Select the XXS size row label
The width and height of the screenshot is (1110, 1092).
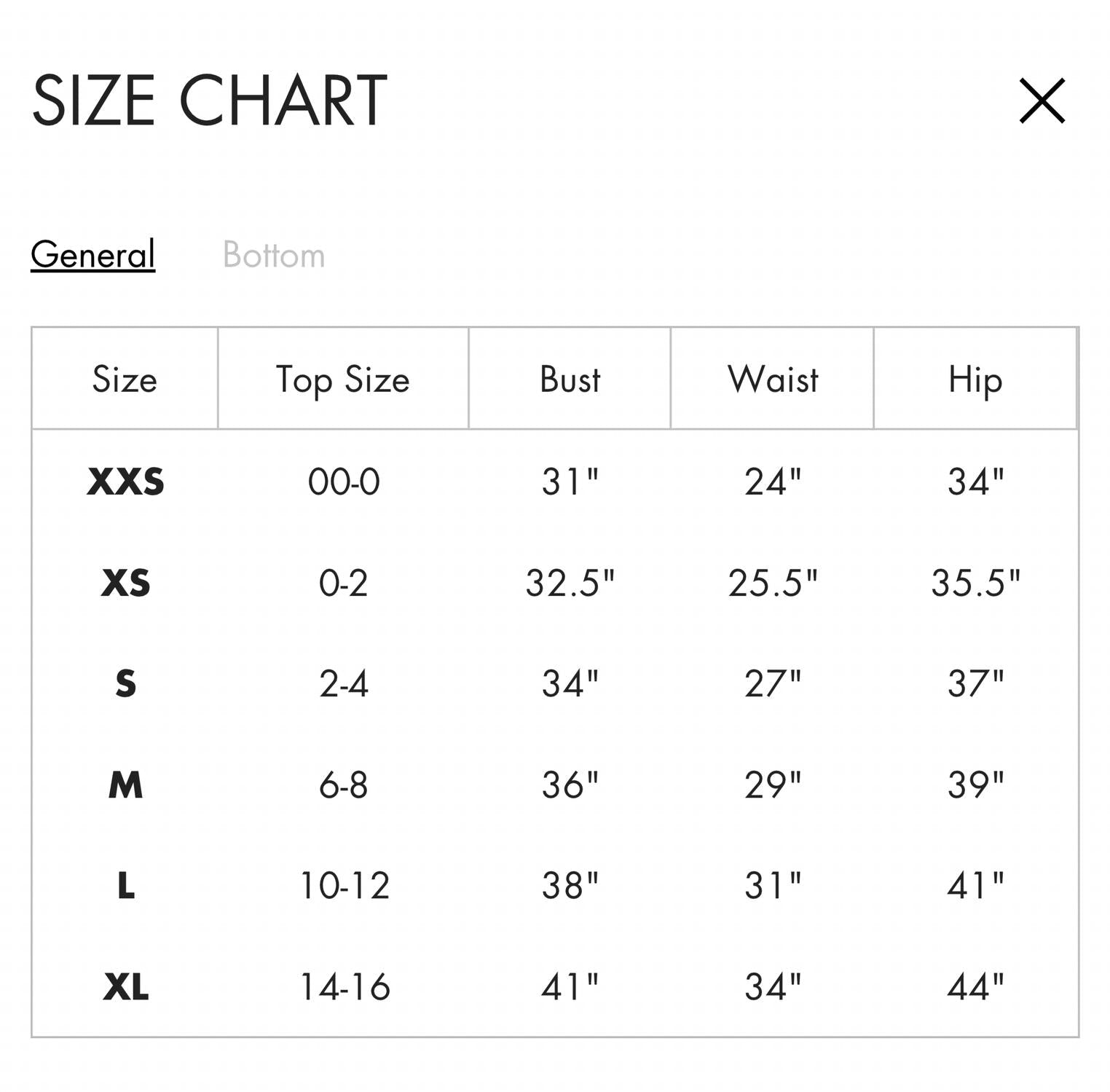tap(125, 482)
